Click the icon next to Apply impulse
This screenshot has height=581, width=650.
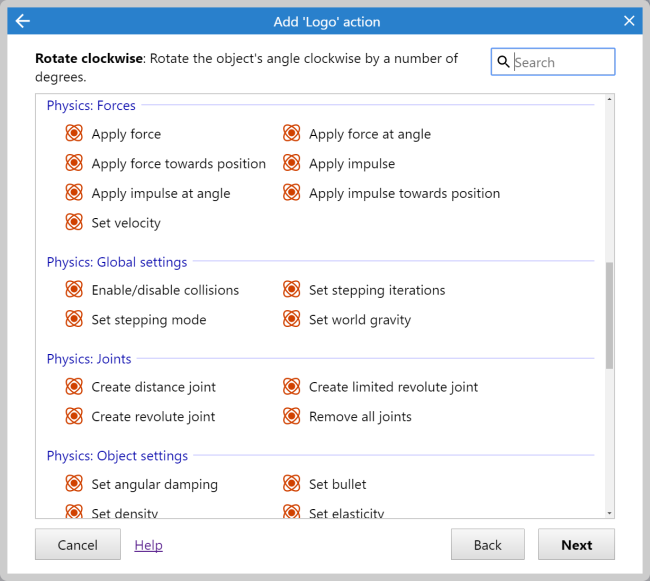291,163
